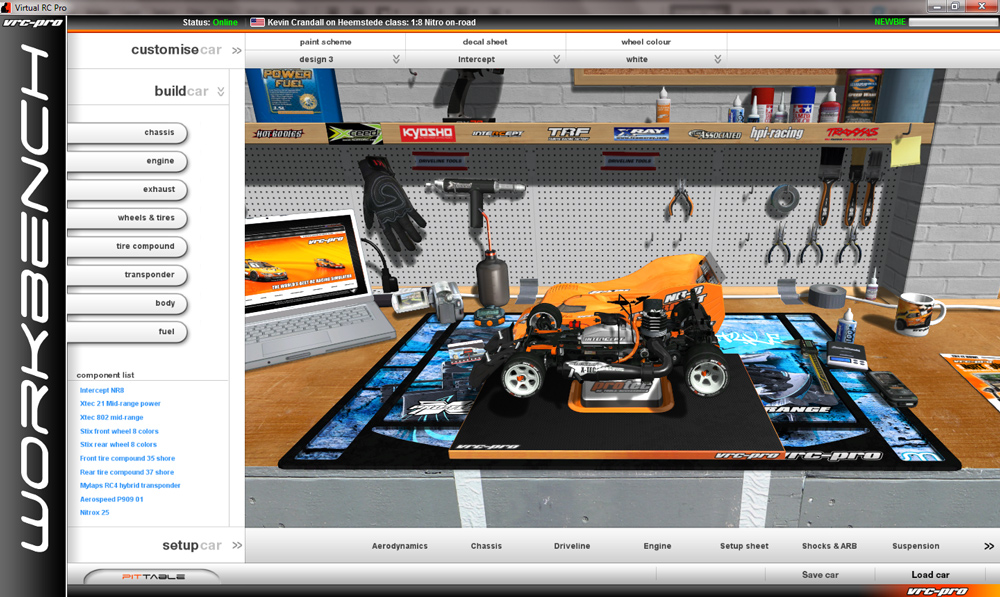1000x597 pixels.
Task: Open the Suspension setup tab
Action: 916,546
